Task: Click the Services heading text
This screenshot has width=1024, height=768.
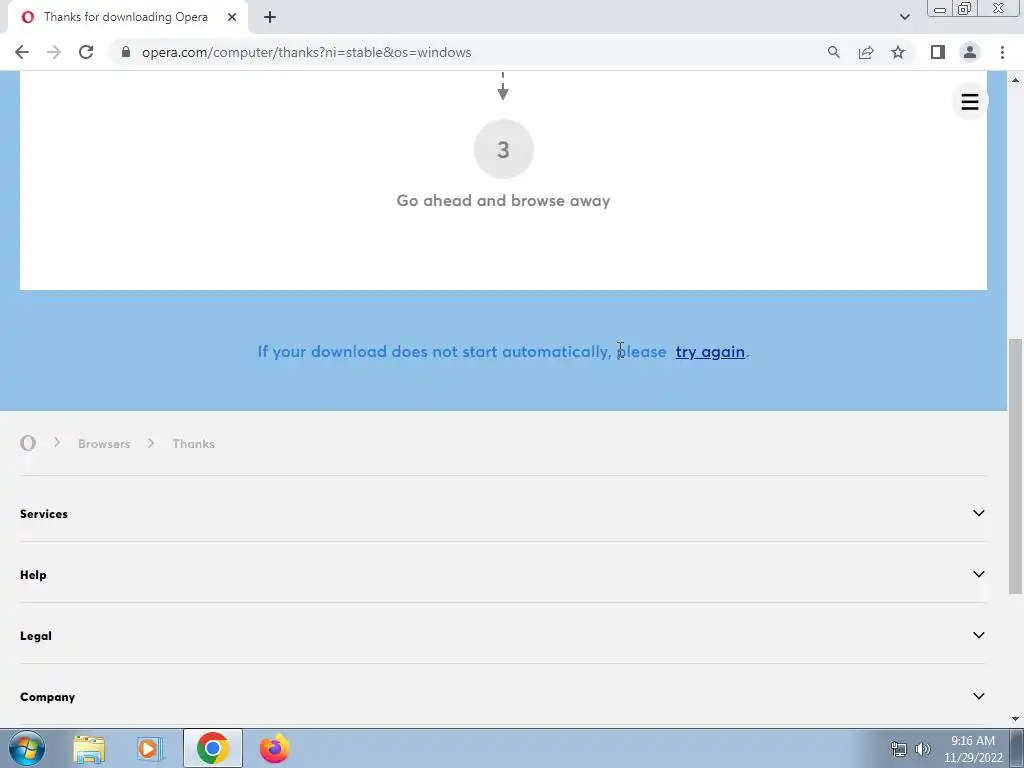Action: pos(44,514)
